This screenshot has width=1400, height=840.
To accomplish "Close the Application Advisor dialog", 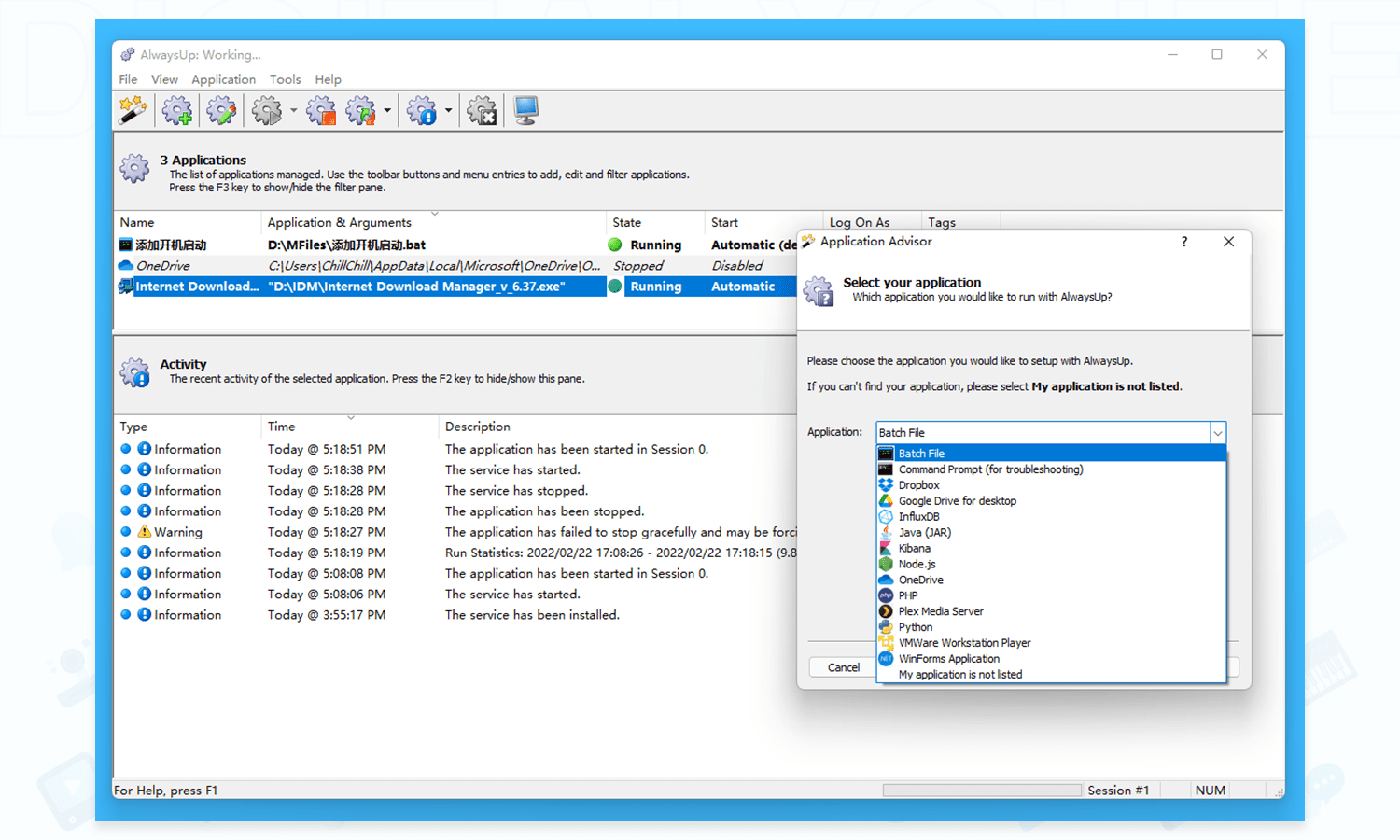I will point(1228,242).
